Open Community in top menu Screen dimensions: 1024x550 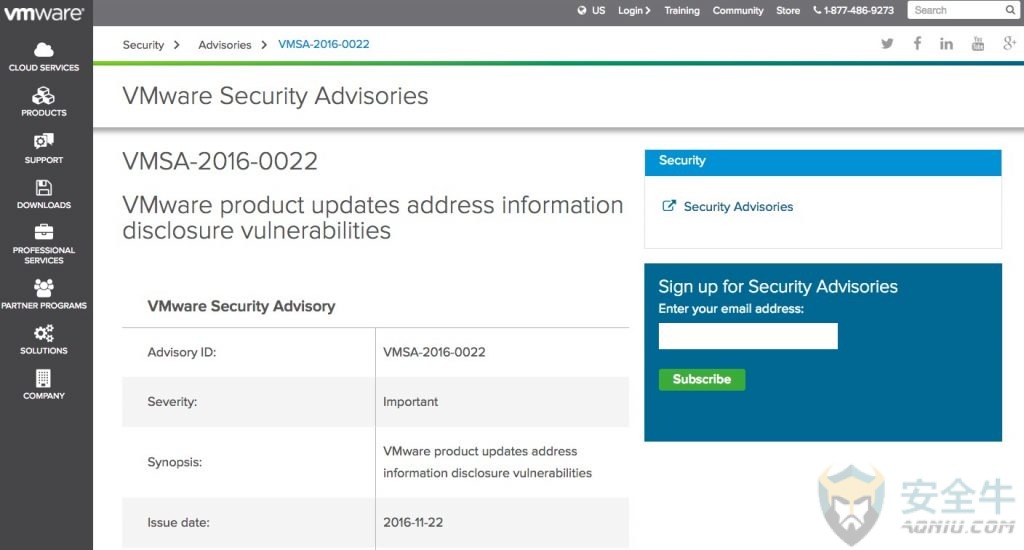pyautogui.click(x=738, y=10)
